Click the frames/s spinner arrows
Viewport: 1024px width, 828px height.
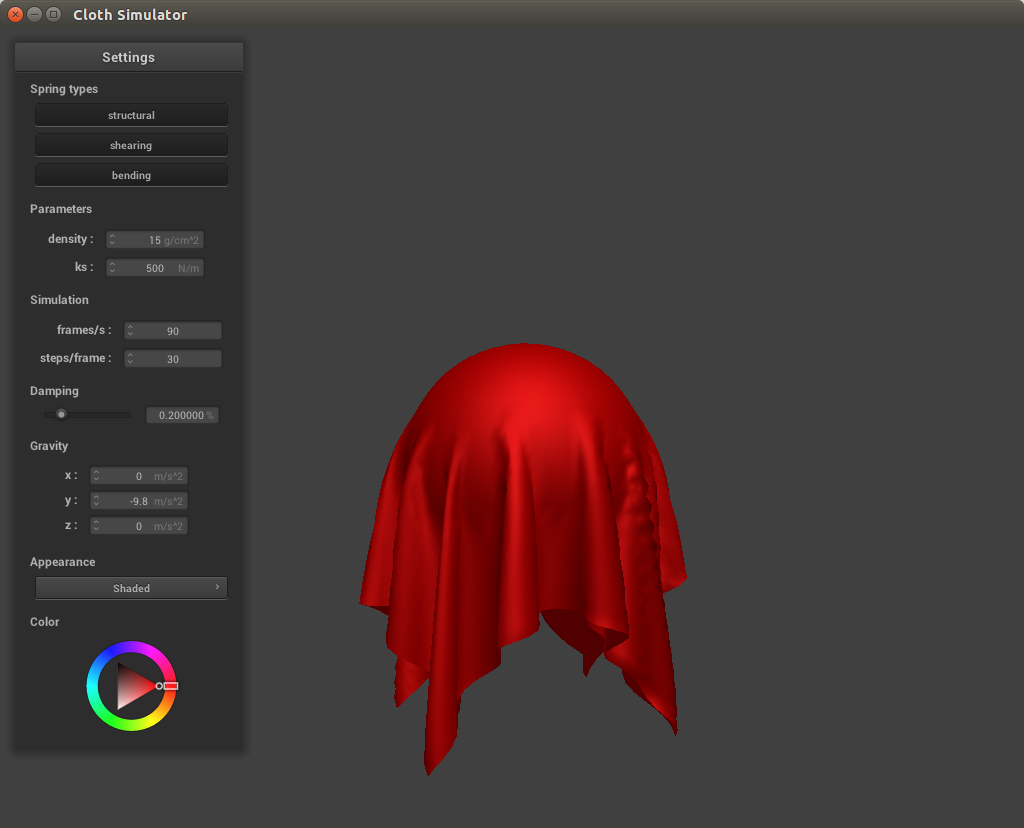tap(131, 331)
